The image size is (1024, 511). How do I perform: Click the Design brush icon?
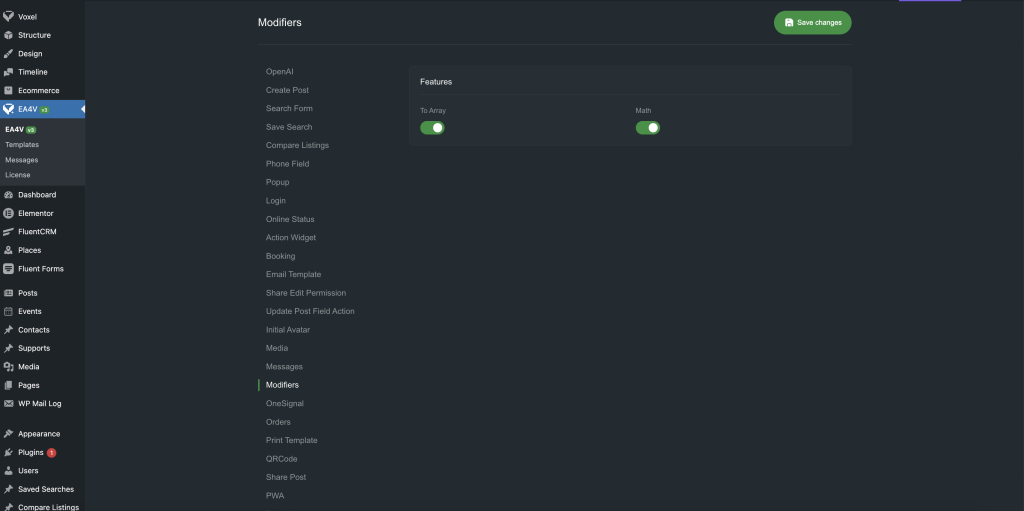click(x=9, y=54)
